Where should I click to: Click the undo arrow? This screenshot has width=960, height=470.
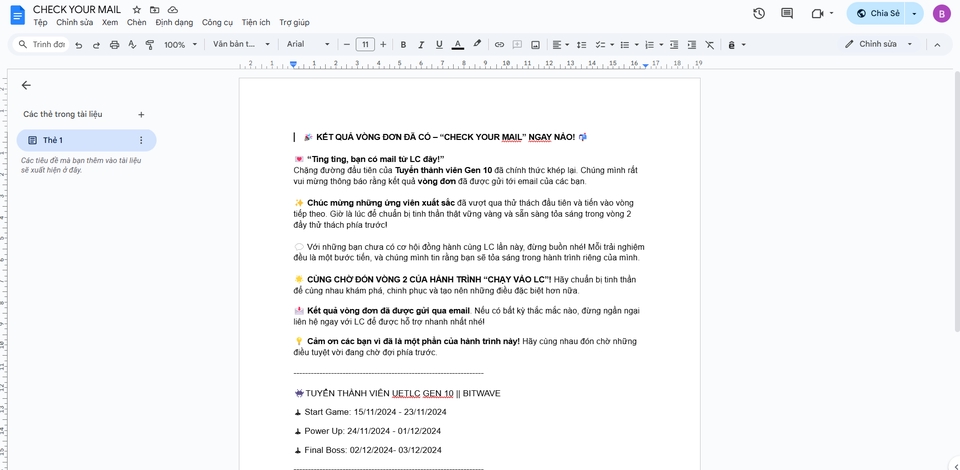(78, 45)
